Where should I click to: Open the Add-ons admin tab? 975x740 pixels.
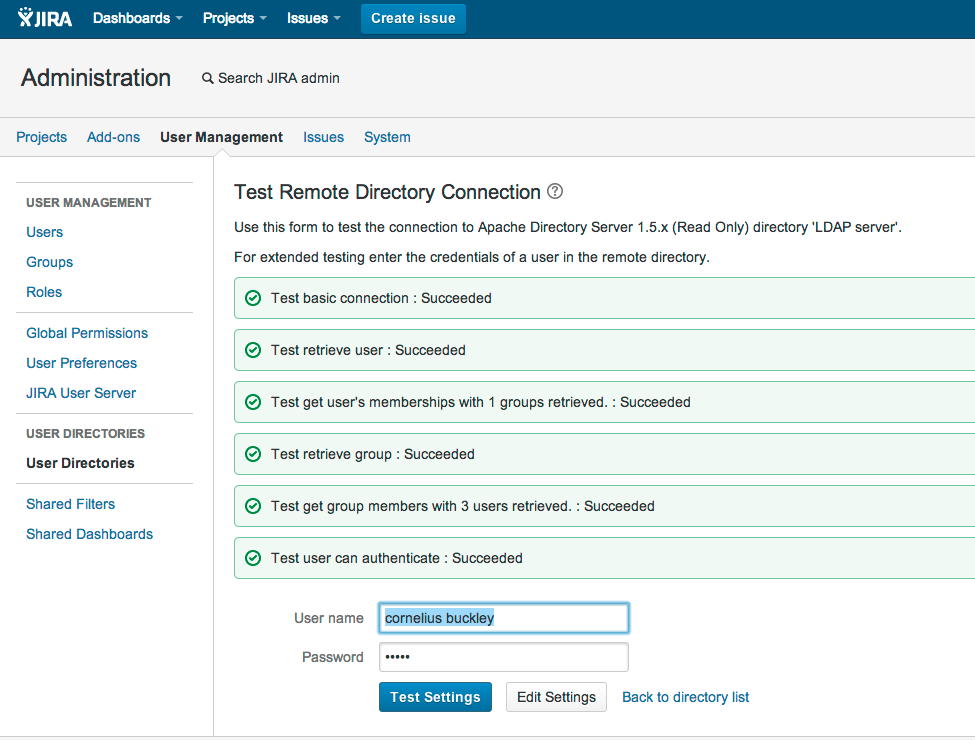pos(113,137)
